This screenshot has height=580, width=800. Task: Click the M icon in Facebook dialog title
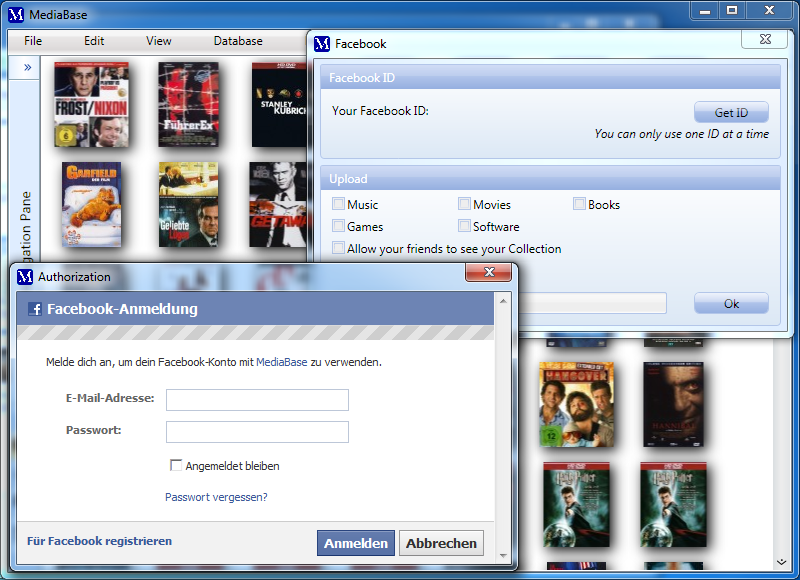(322, 44)
